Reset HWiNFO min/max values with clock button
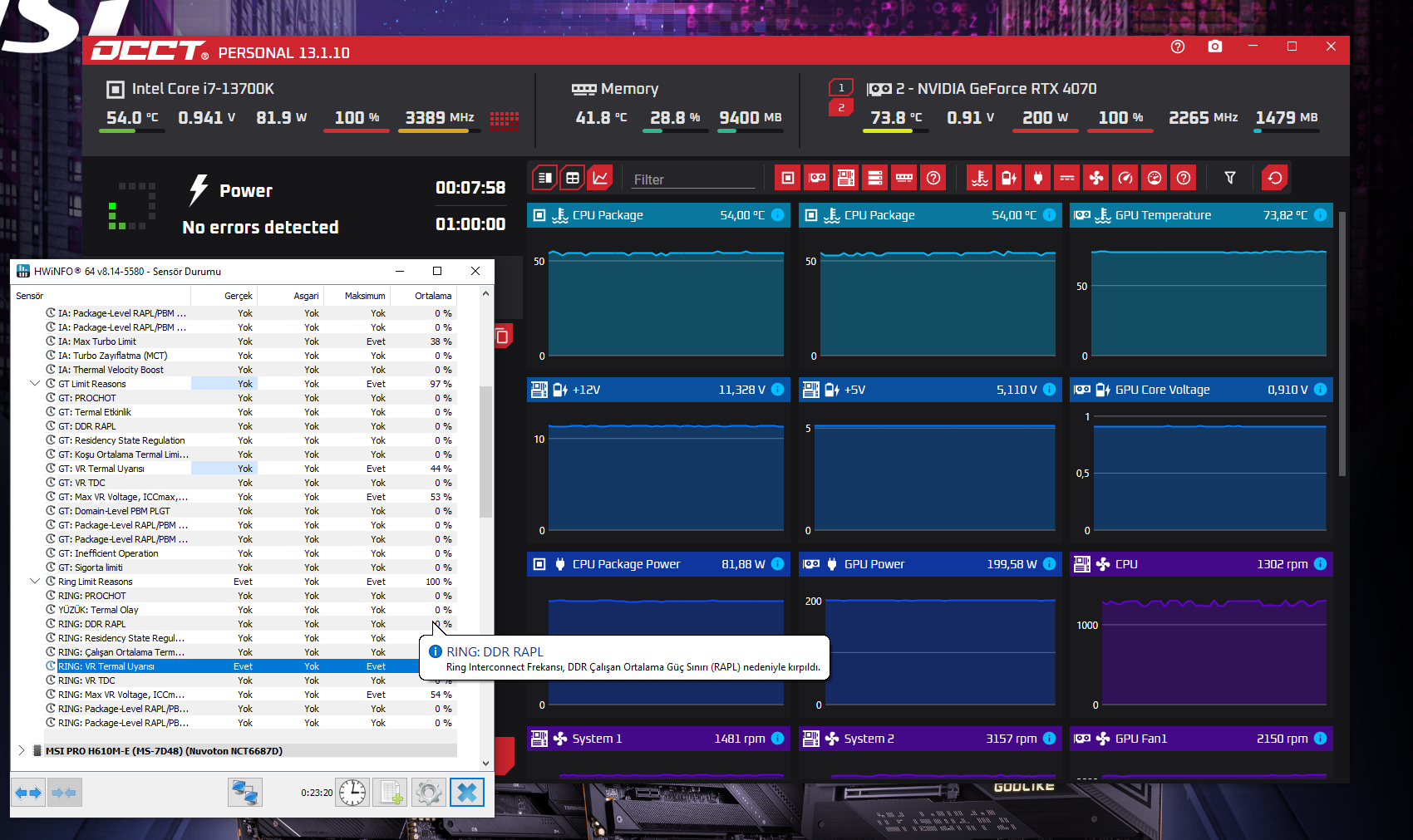This screenshot has height=840, width=1413. point(352,793)
